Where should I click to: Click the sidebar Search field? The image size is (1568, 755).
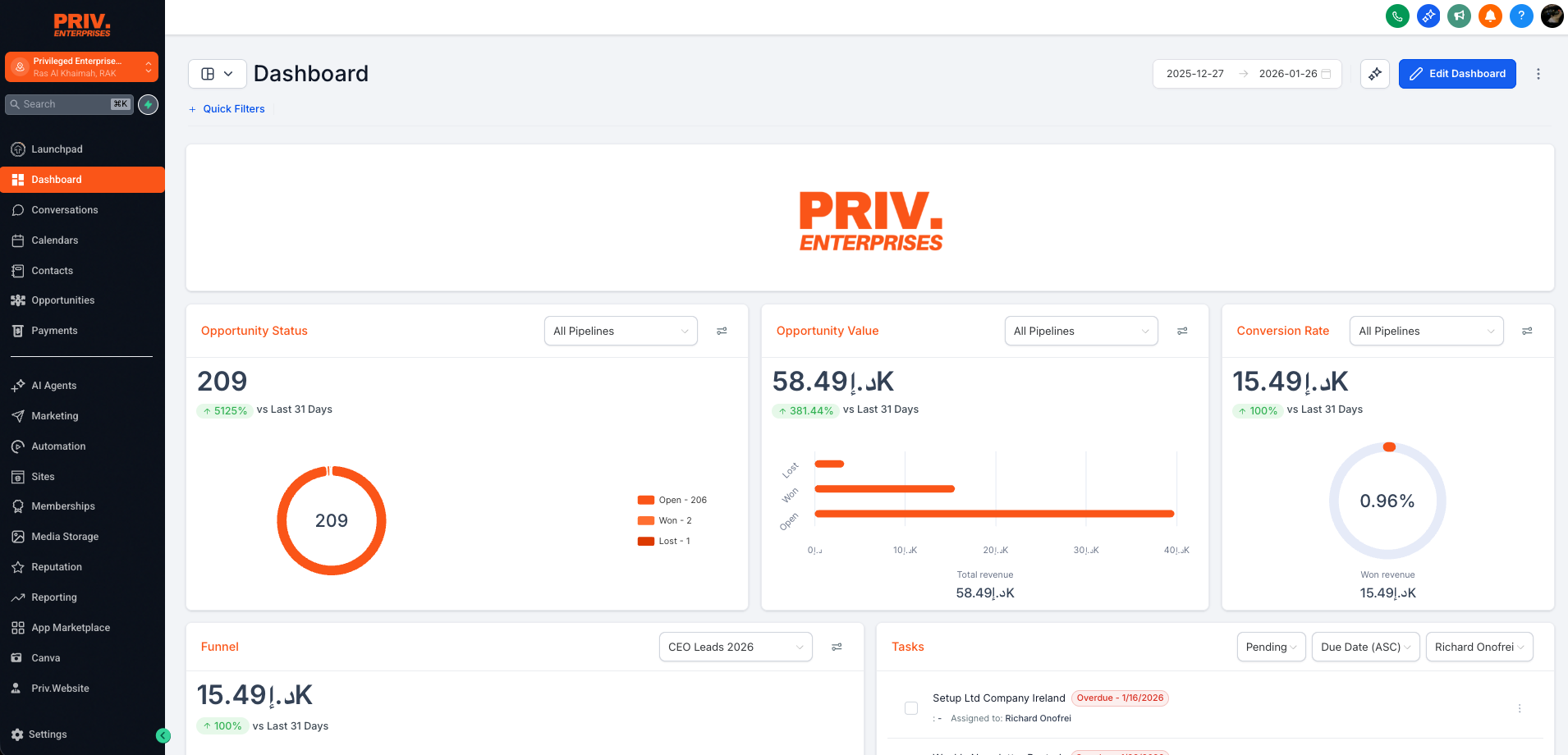[x=69, y=104]
